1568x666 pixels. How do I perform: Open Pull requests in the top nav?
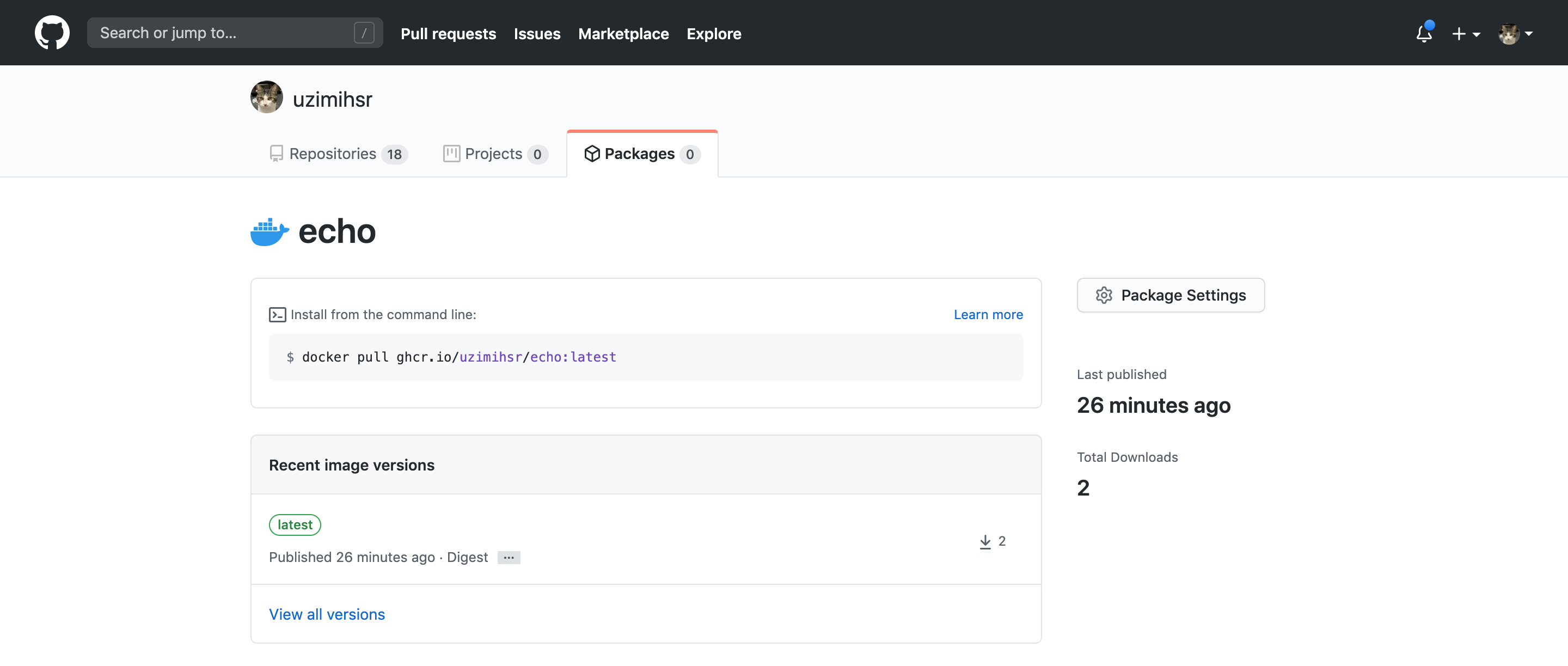click(448, 33)
